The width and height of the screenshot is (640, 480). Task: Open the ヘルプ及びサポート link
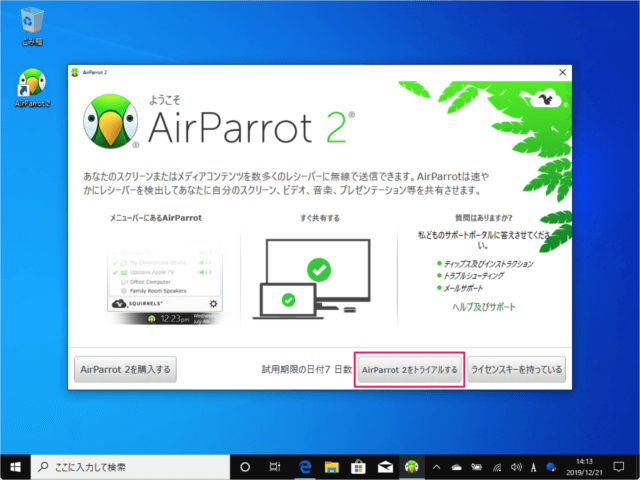click(x=484, y=307)
